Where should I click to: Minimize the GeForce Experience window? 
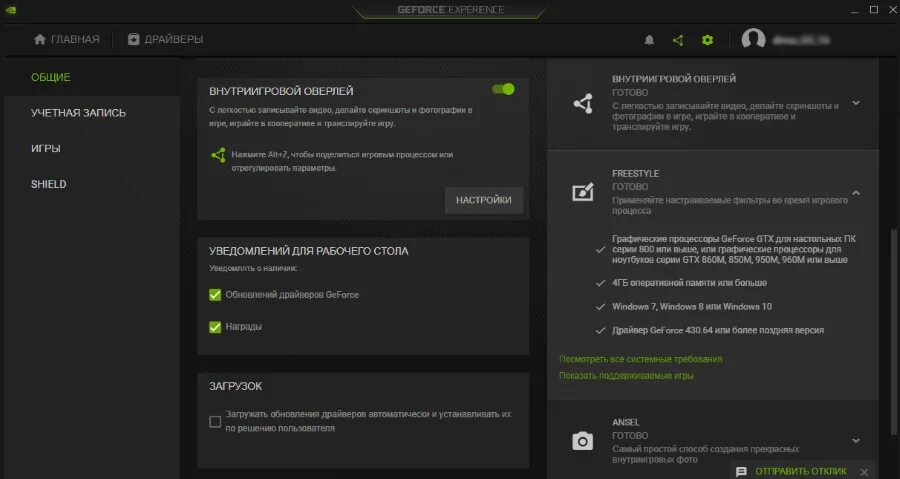click(855, 10)
